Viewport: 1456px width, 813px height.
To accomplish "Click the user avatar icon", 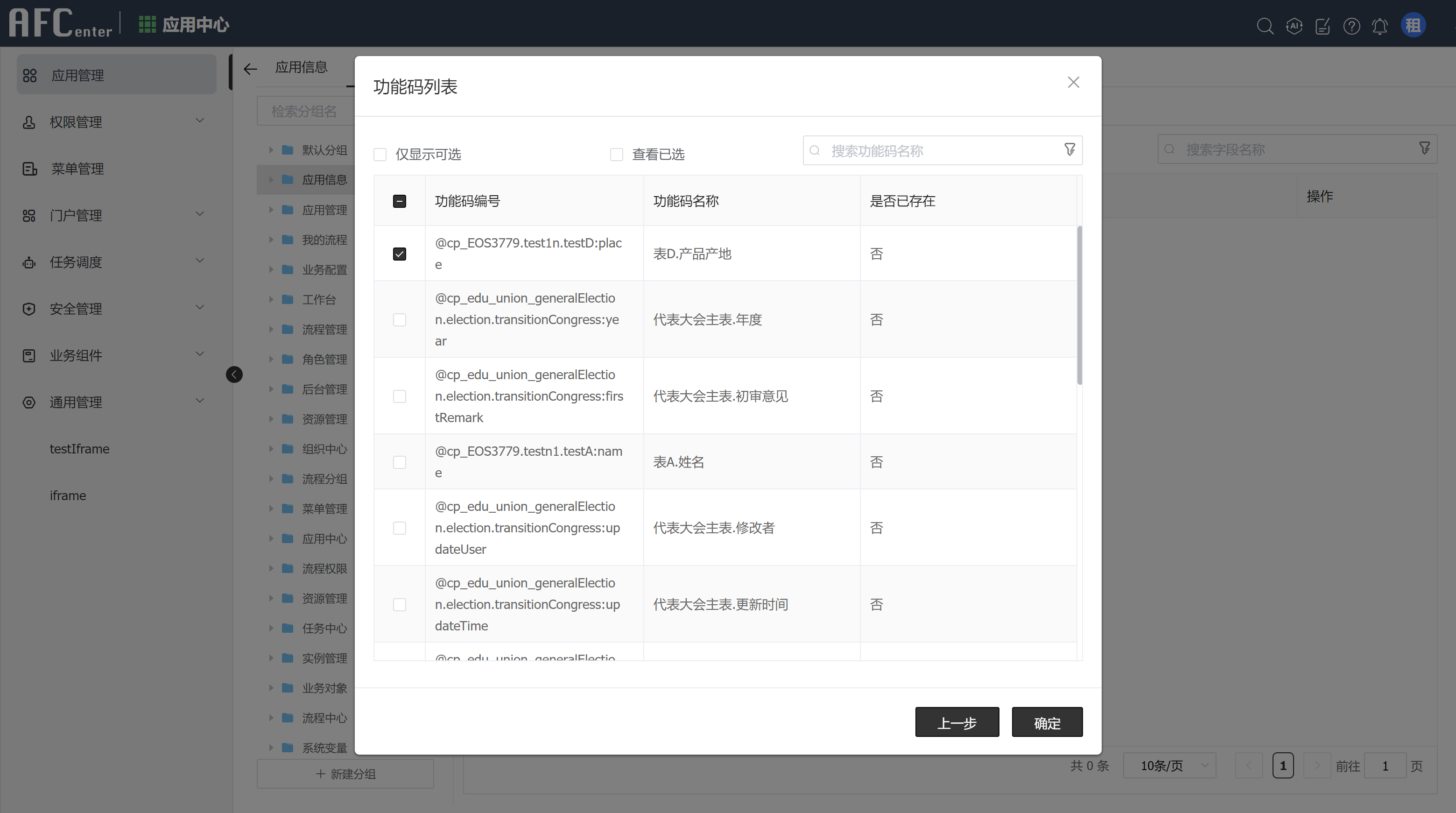I will [1413, 25].
